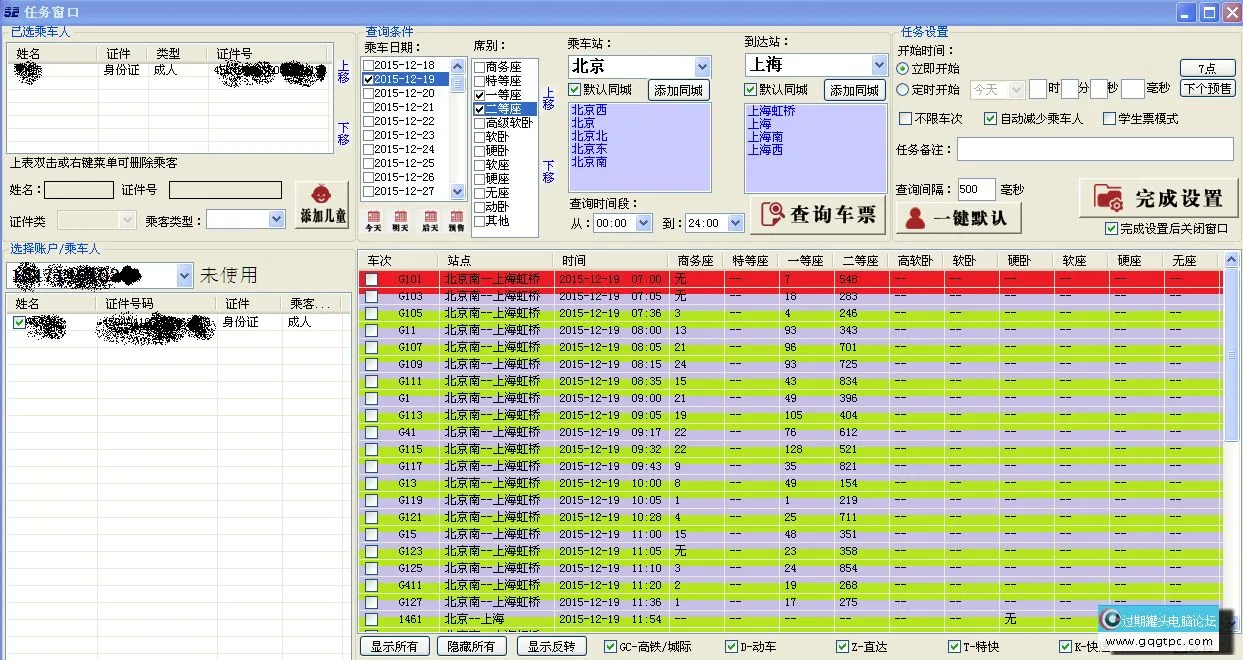Click the 后天 (day after tomorrow) calendar icon
Viewport: 1243px width, 660px height.
(430, 220)
